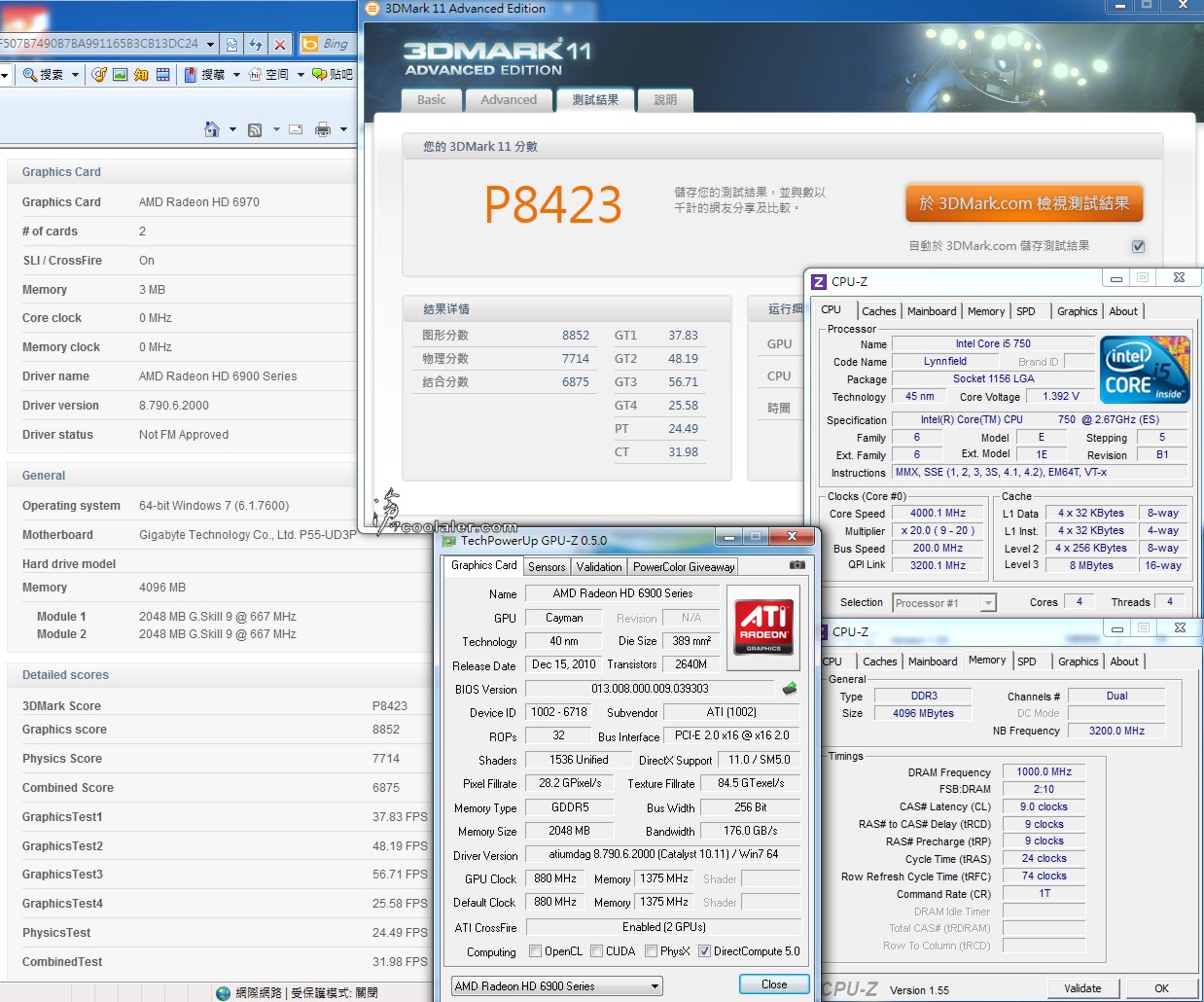This screenshot has height=1002, width=1204.
Task: Open the Validation tab in GPU-Z
Action: pyautogui.click(x=599, y=566)
